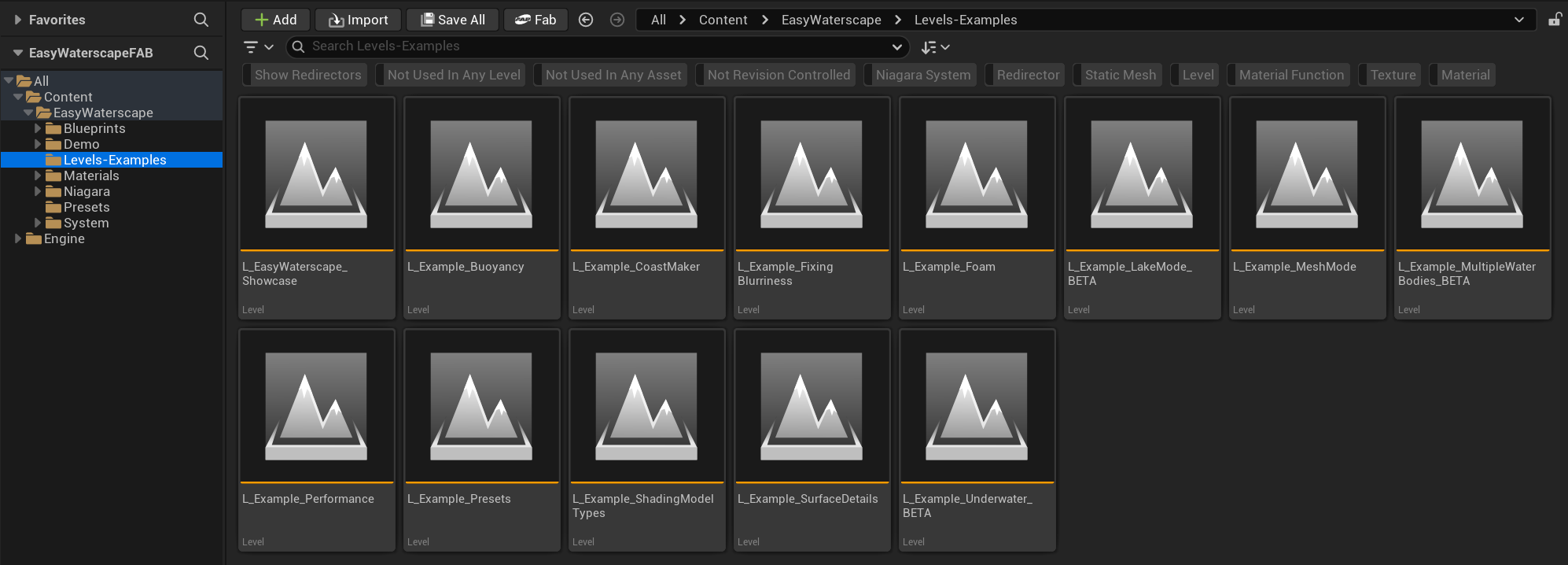The width and height of the screenshot is (1568, 565).
Task: Select L_Example_LakeMode_BETA level asset
Action: click(1143, 208)
